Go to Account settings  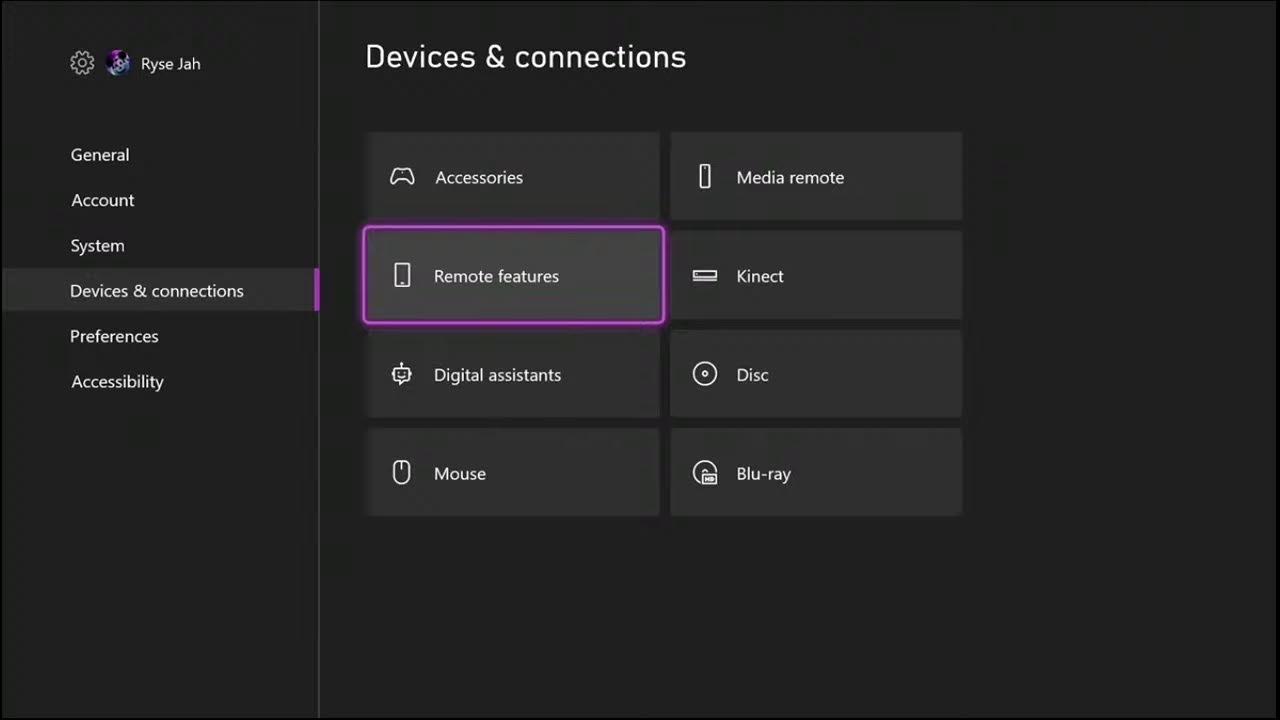[x=103, y=200]
